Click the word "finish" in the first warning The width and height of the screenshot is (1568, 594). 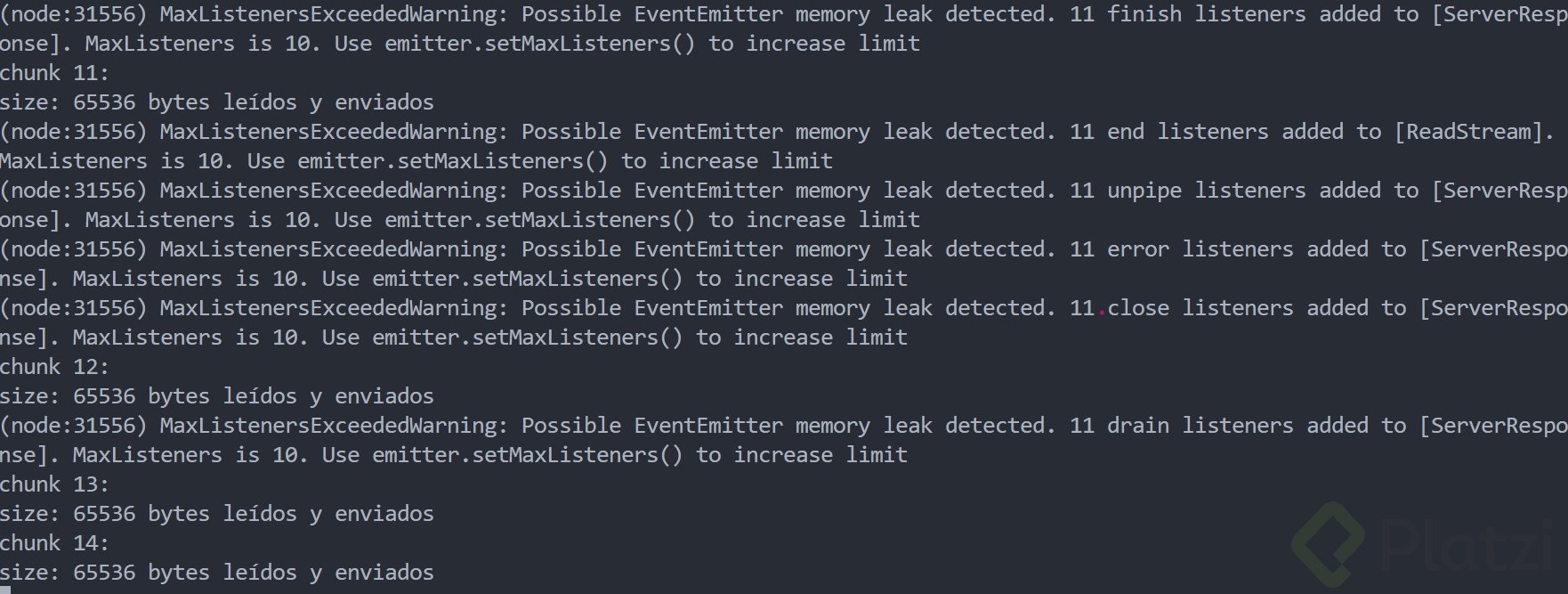1144,14
